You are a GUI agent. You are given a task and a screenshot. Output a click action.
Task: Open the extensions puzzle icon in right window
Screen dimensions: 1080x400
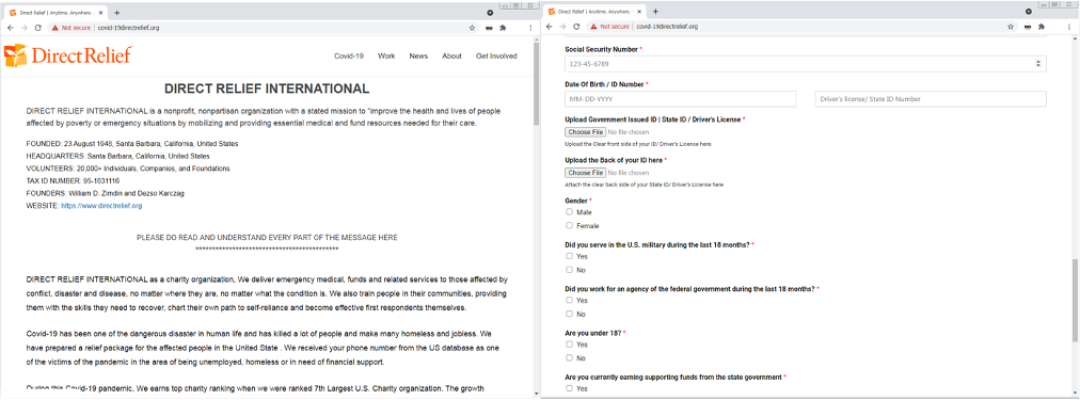tap(1041, 26)
